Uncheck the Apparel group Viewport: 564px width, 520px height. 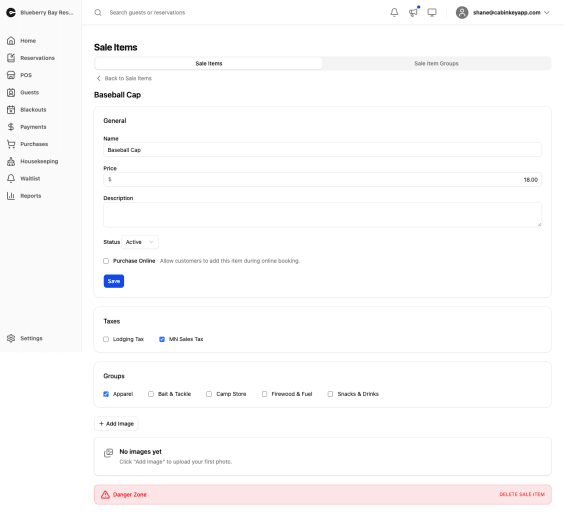click(106, 394)
